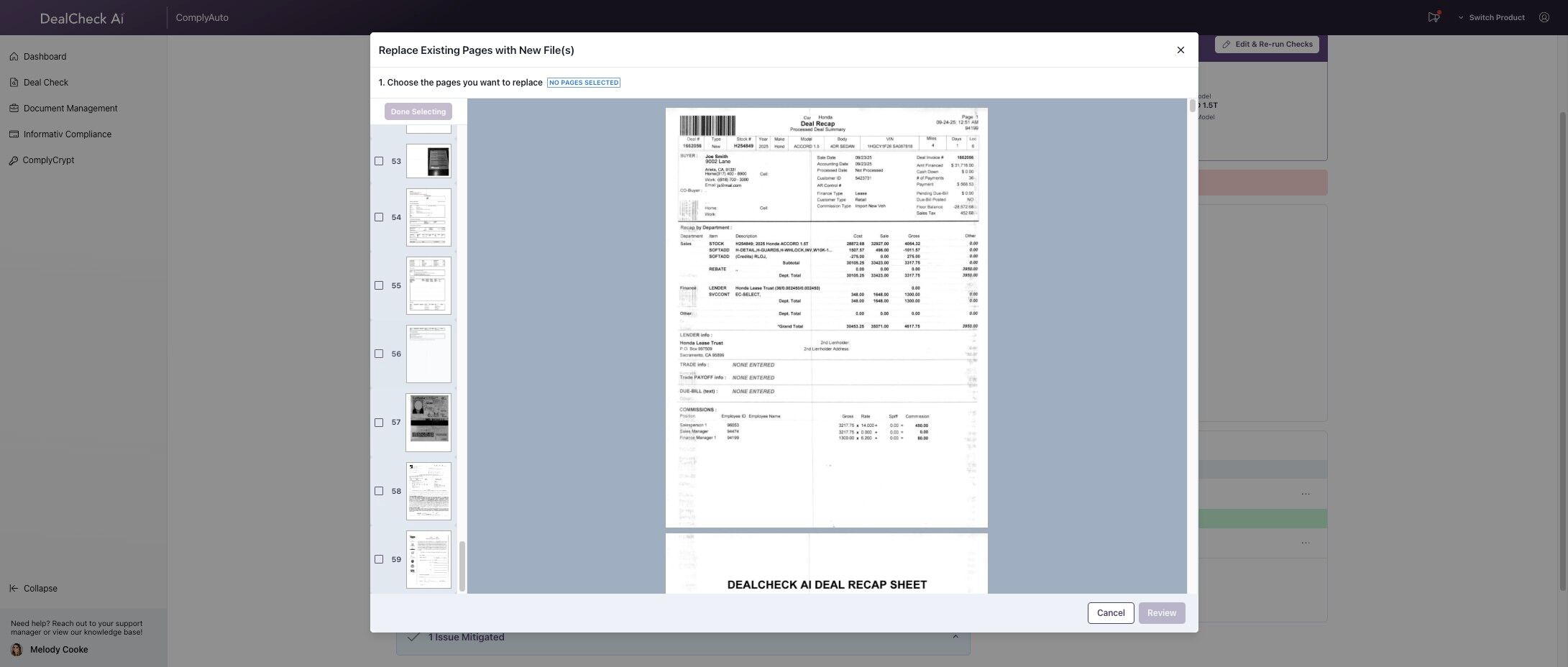Click the Informativ Compliance icon
1568x667 pixels.
(x=14, y=134)
